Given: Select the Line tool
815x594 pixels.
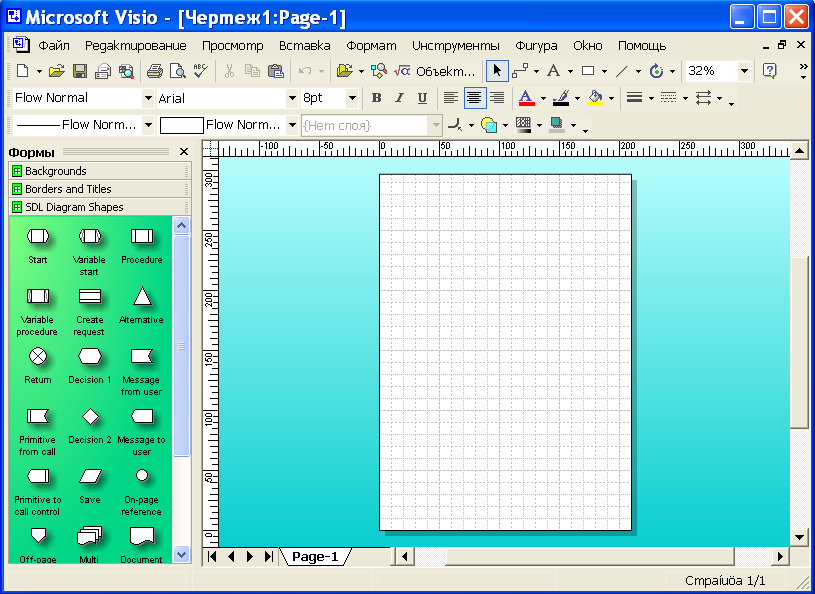Looking at the screenshot, I should coord(622,71).
